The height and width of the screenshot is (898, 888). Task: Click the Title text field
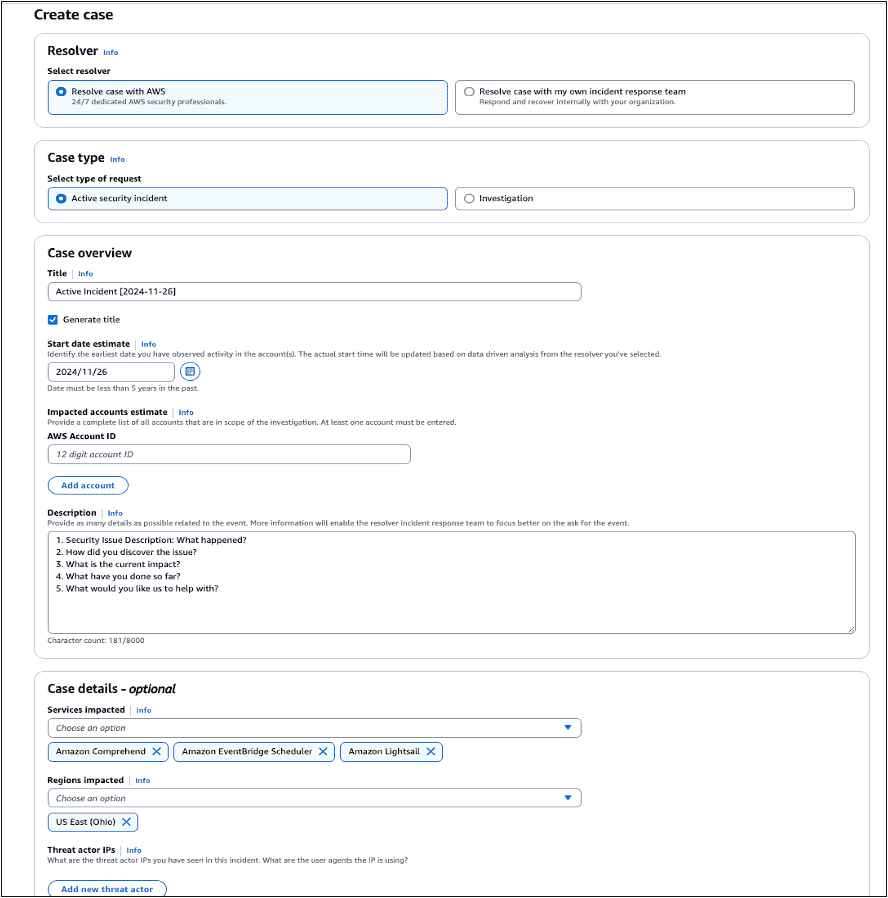coord(314,291)
